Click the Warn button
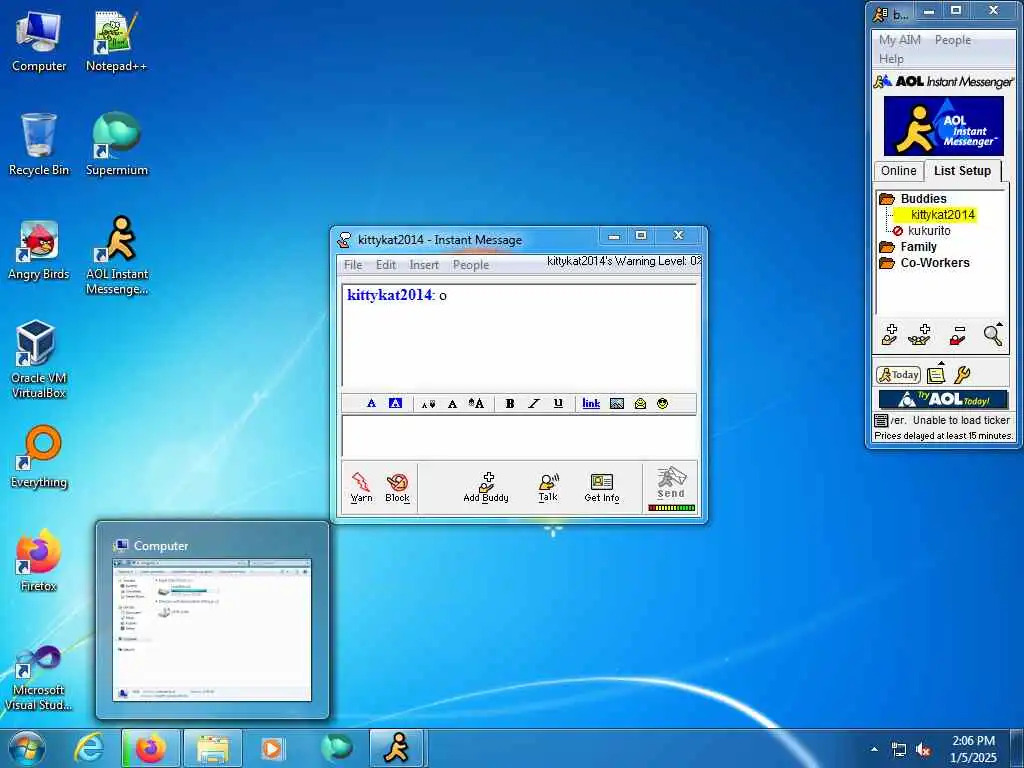 pyautogui.click(x=361, y=487)
